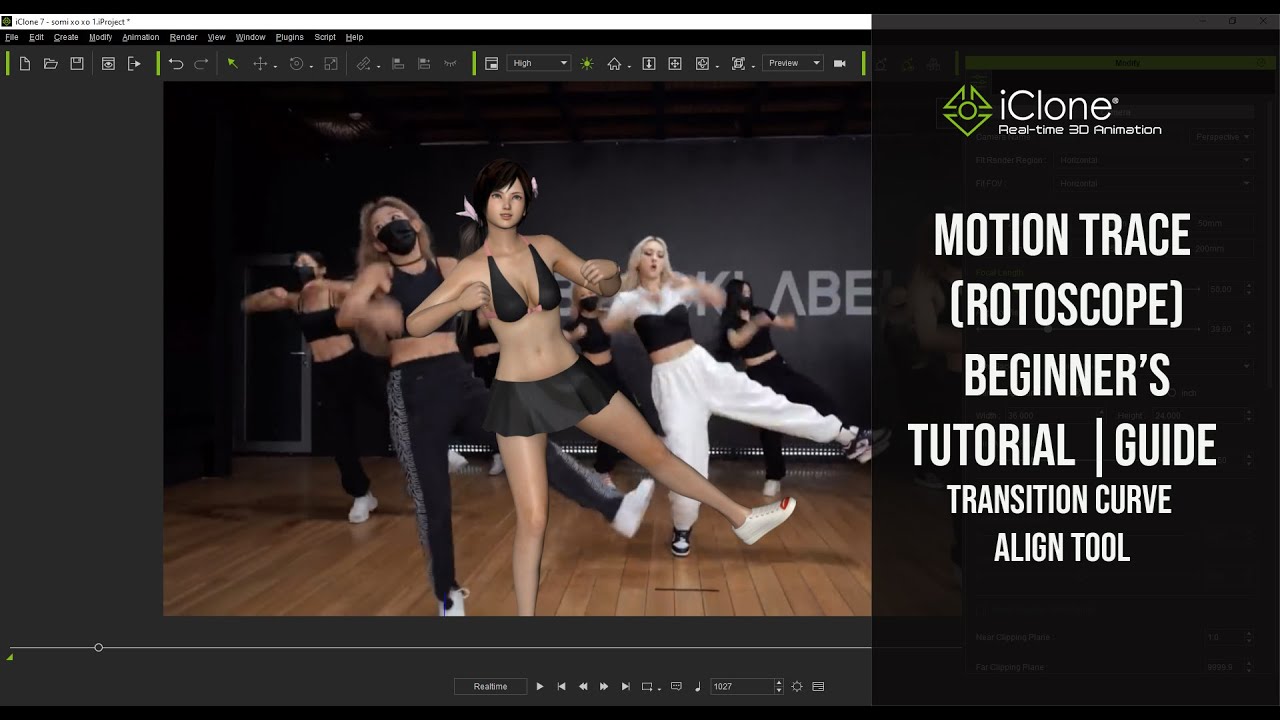1280x720 pixels.
Task: Step to the next frame
Action: click(x=604, y=687)
